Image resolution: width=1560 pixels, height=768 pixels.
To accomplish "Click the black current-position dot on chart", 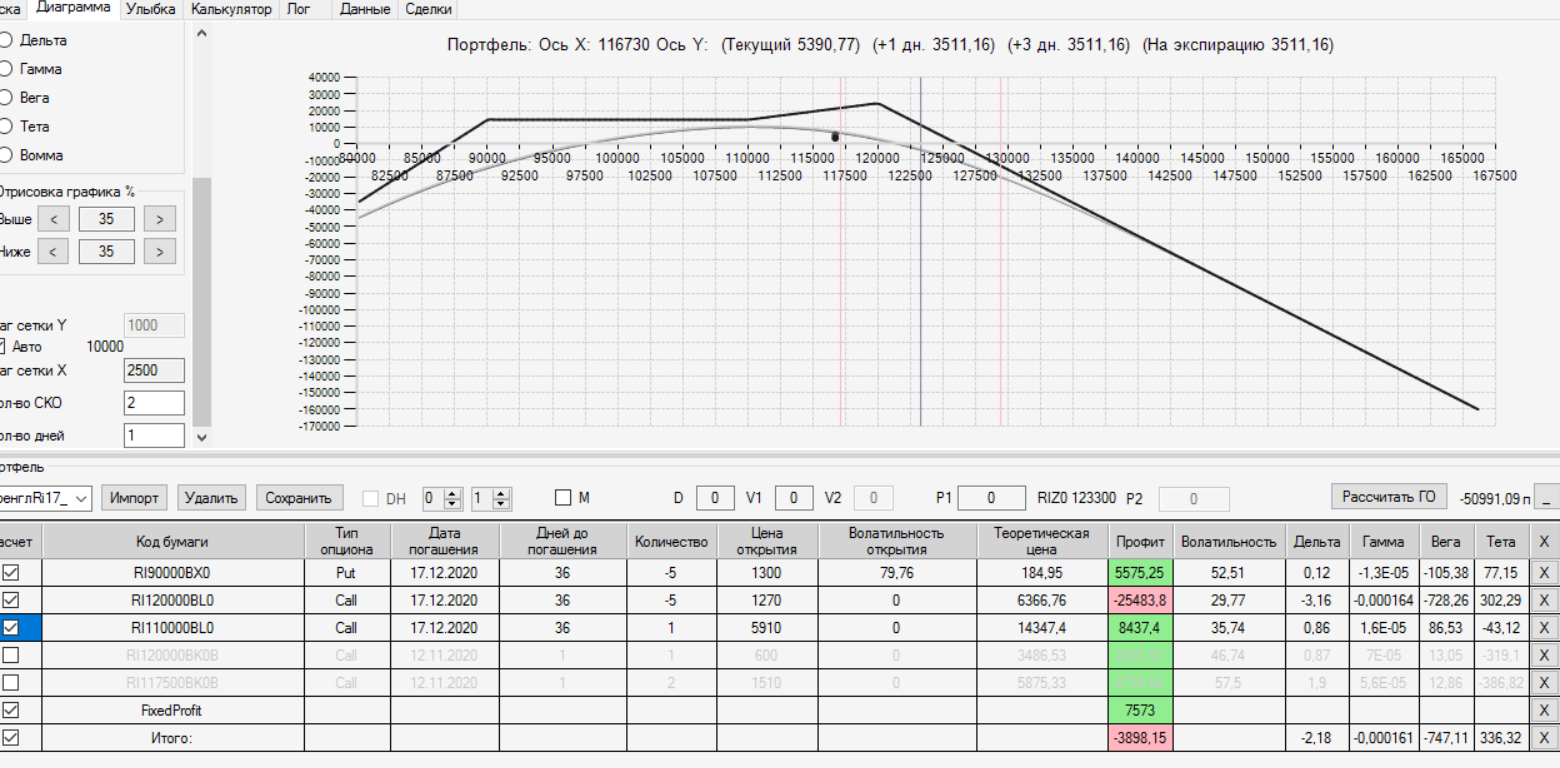I will (835, 137).
